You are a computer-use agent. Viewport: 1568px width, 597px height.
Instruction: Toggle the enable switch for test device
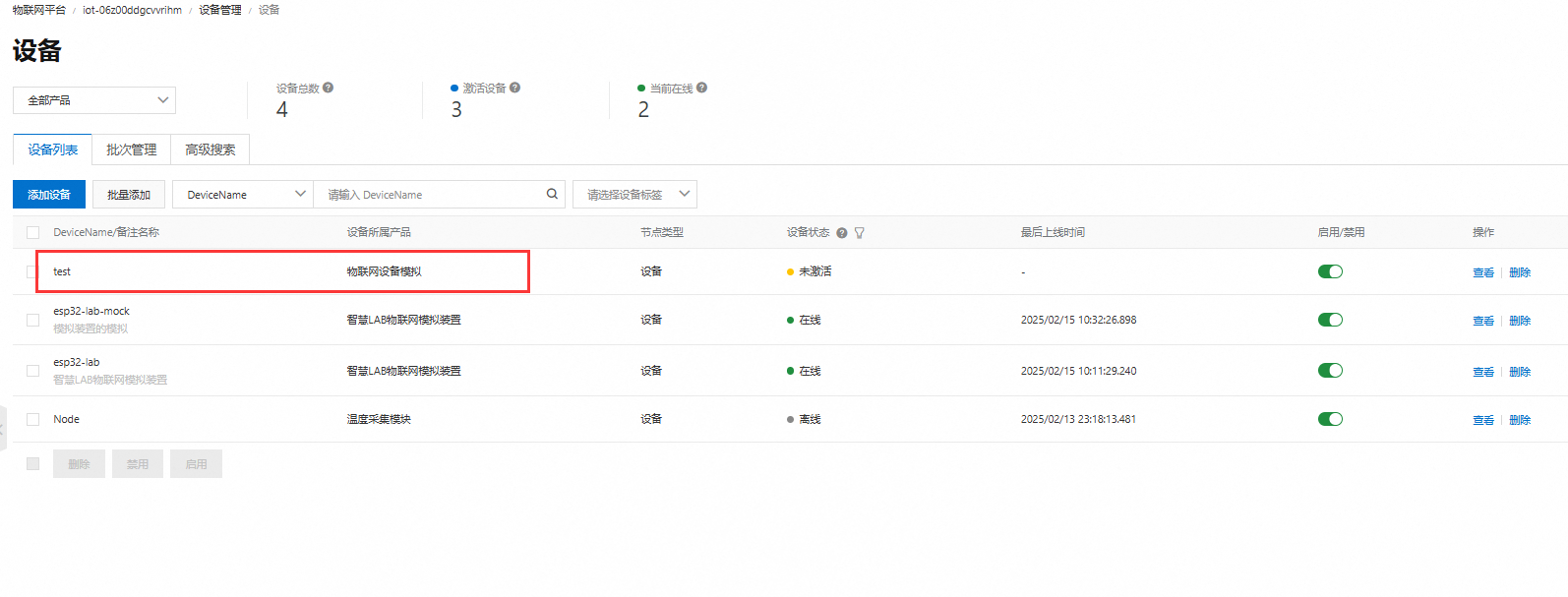[1330, 271]
